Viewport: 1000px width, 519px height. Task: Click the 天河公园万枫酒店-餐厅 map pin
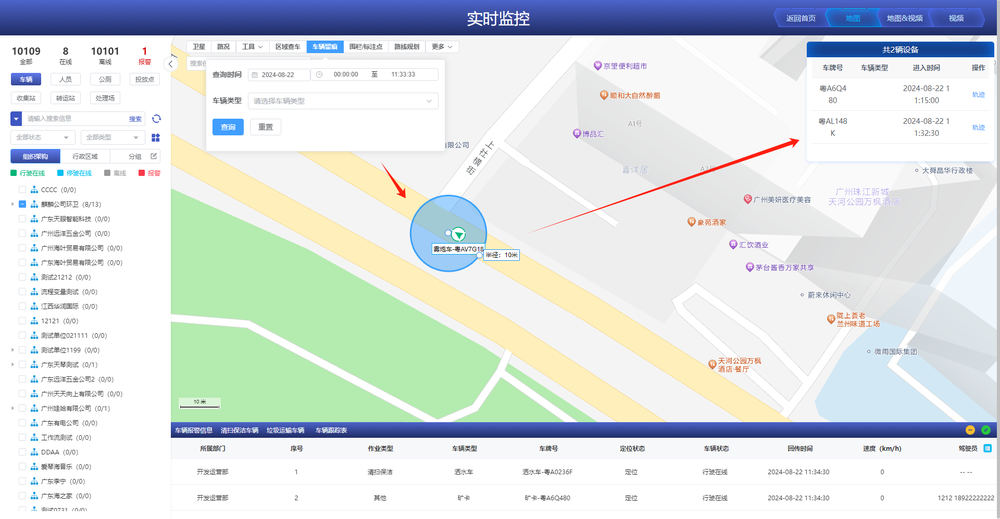click(712, 365)
